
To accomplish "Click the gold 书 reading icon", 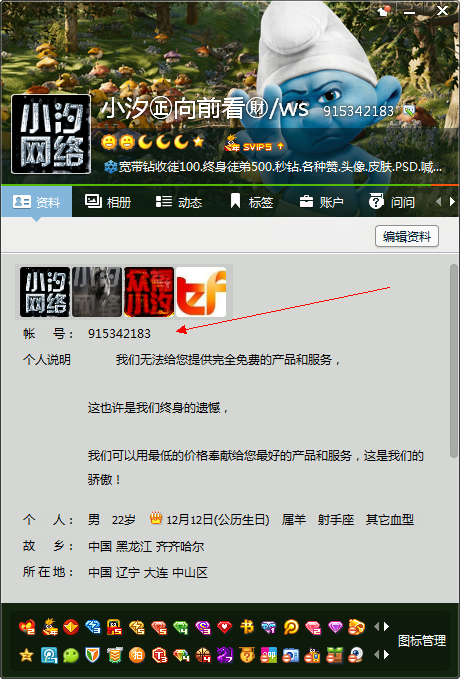I will point(247,627).
